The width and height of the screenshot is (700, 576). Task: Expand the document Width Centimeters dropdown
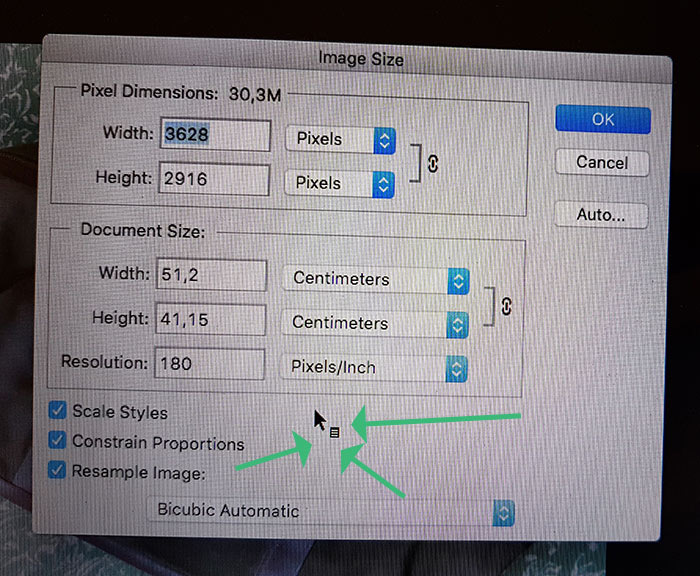pos(375,280)
